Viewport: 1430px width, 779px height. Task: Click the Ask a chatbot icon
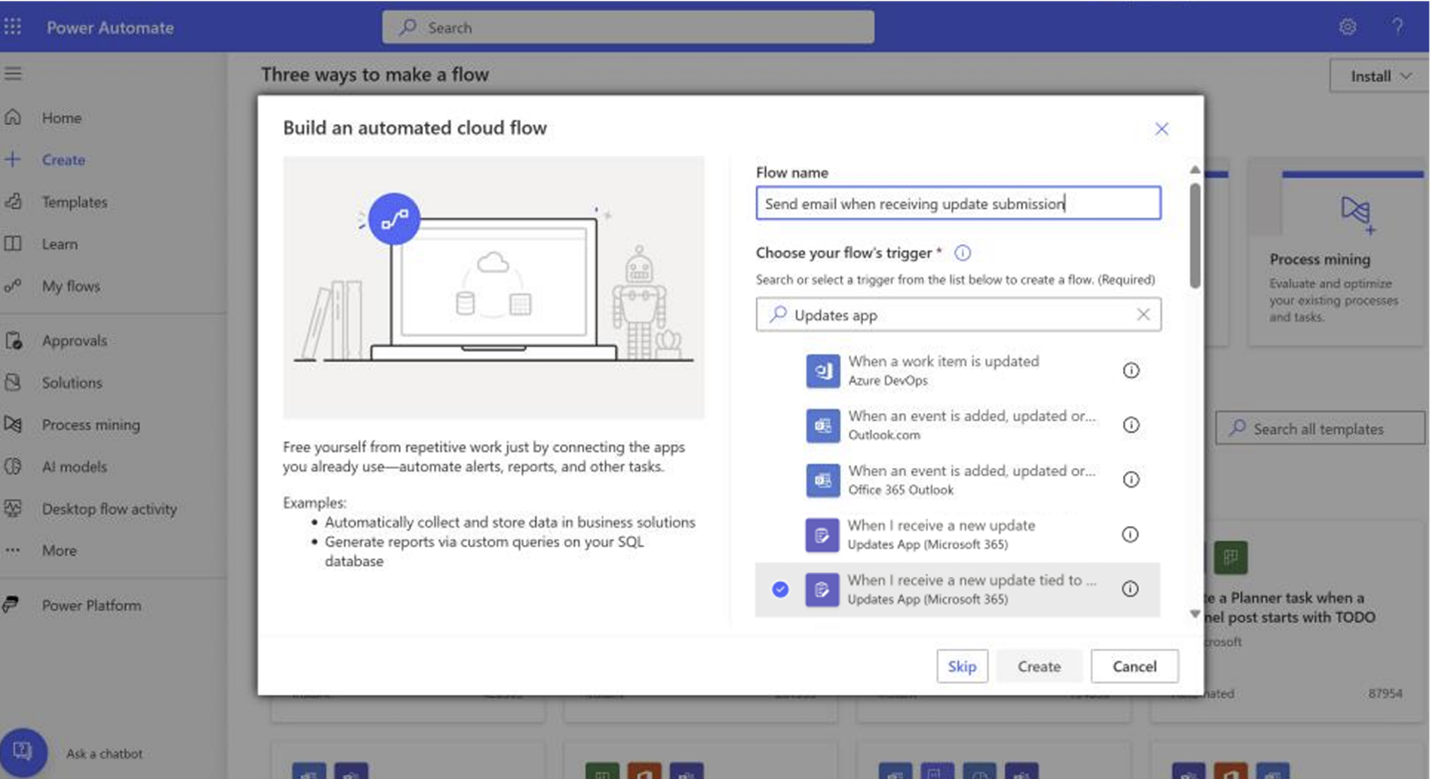click(x=22, y=752)
